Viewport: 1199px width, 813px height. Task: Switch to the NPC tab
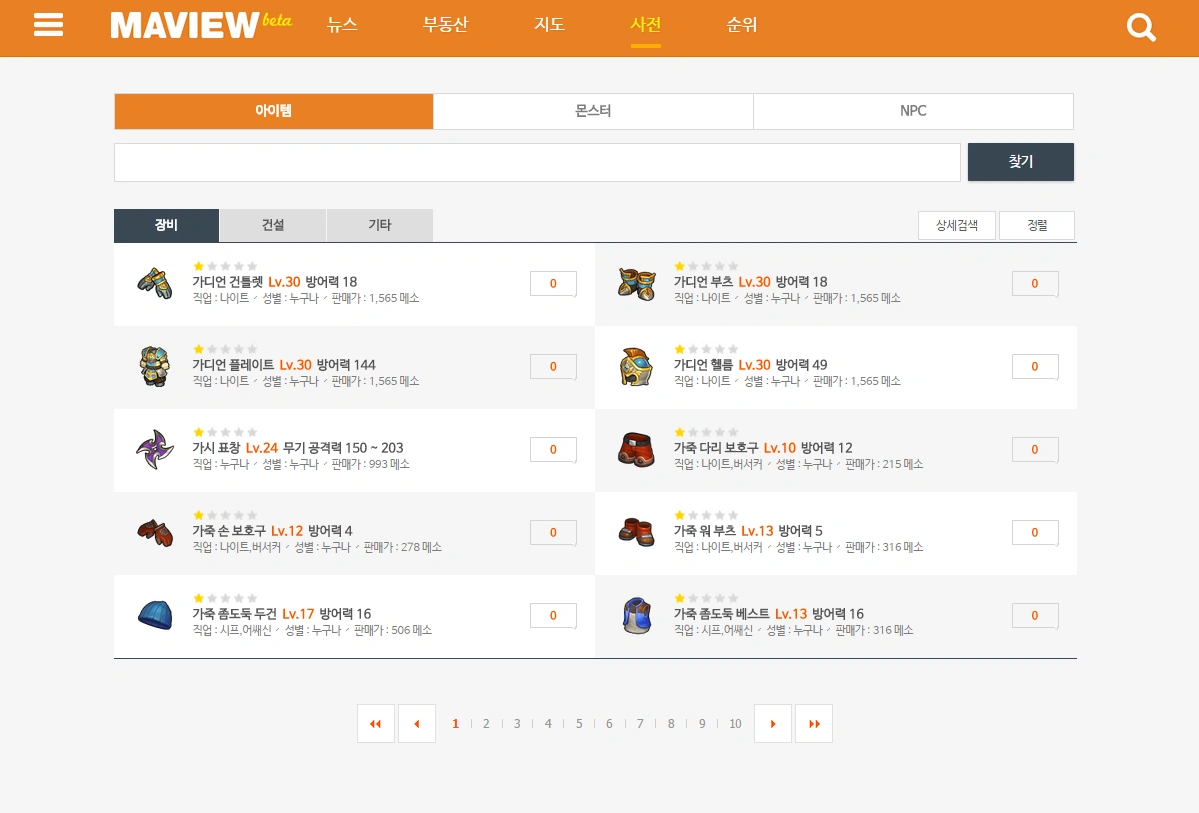(913, 111)
